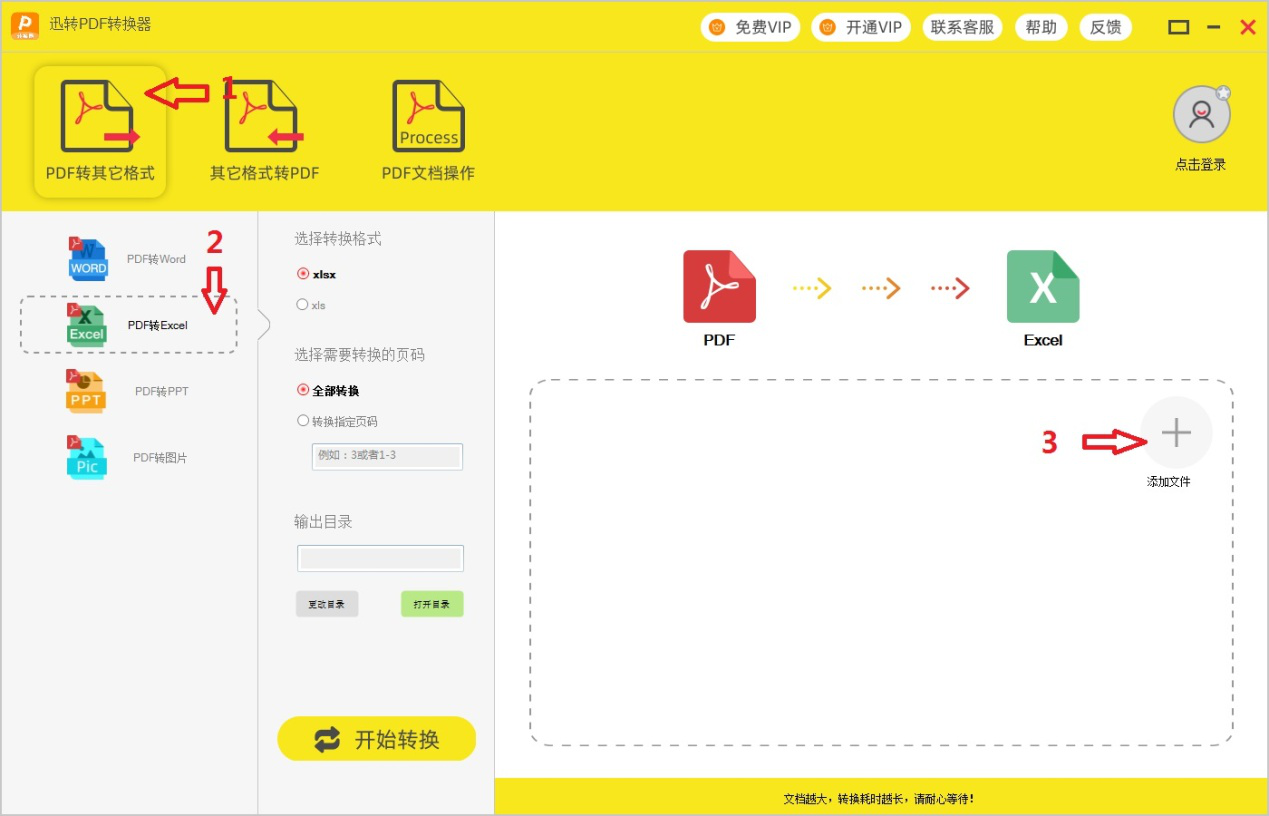The height and width of the screenshot is (816, 1269).
Task: Focus the page range input field
Action: (387, 456)
